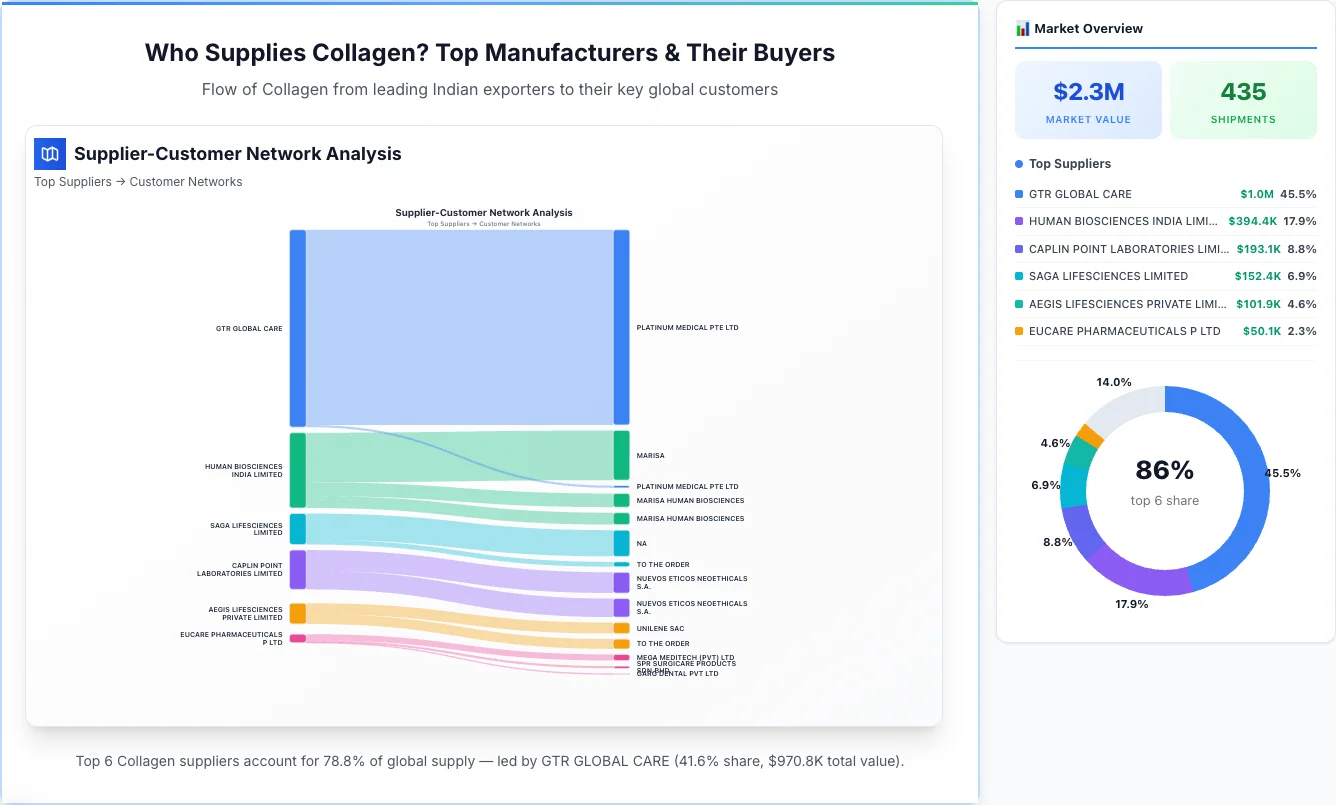This screenshot has width=1336, height=805.
Task: Click the purple square marker beside HUMAN BIOSCIENCES
Action: click(x=1021, y=221)
